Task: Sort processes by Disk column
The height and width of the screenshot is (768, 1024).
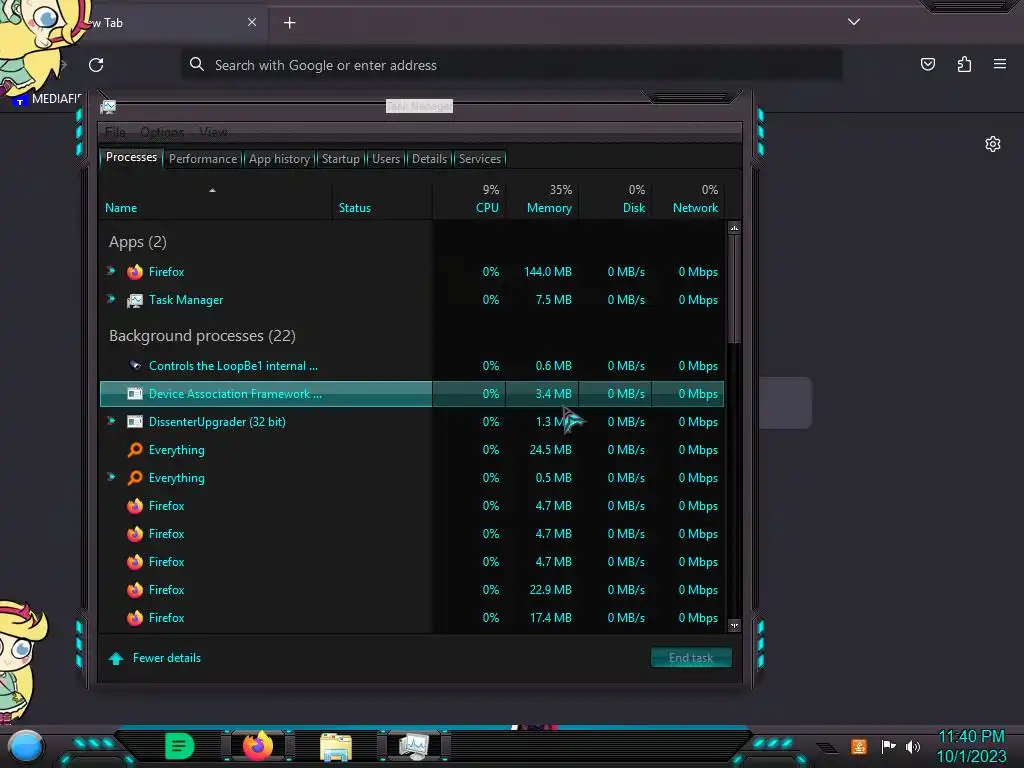Action: (615, 200)
